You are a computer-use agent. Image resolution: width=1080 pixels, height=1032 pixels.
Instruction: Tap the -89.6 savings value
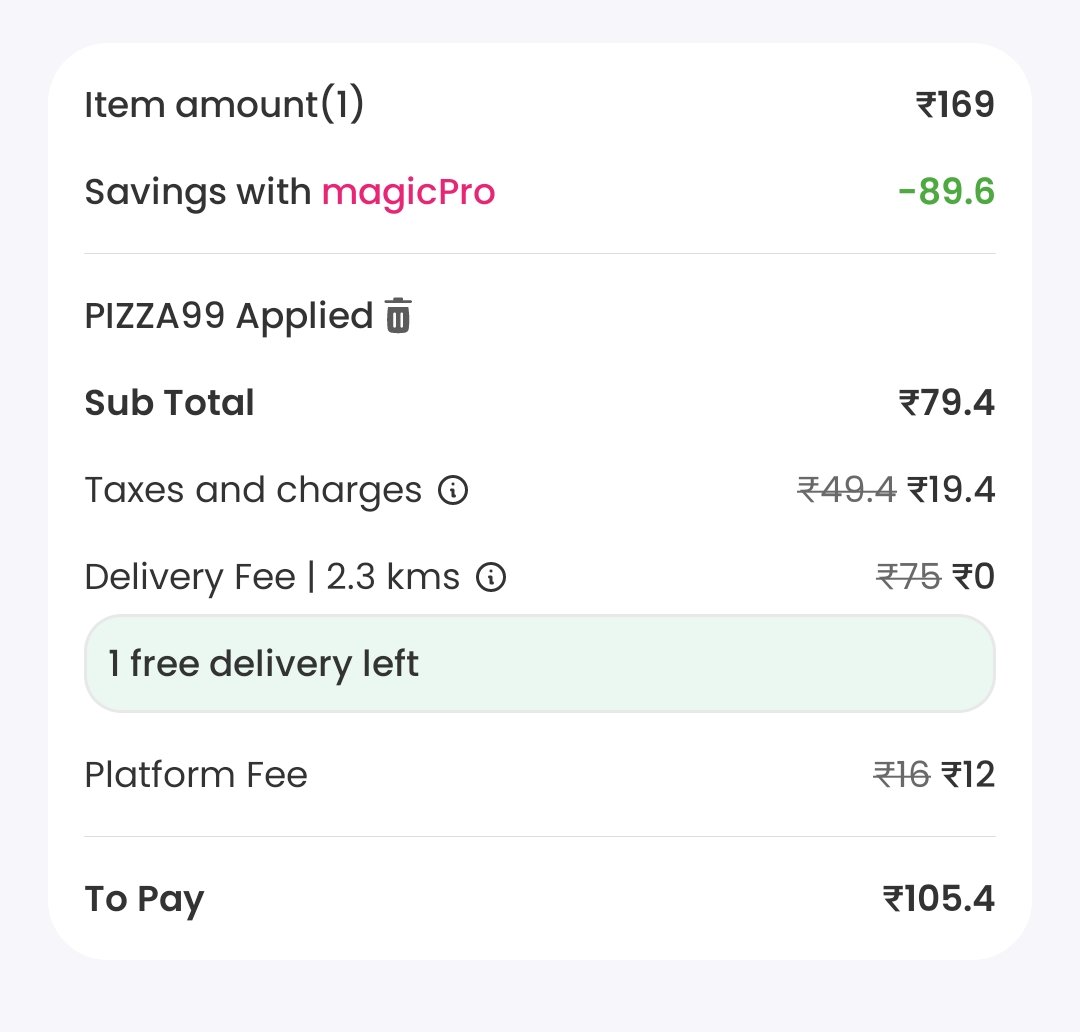(x=947, y=192)
